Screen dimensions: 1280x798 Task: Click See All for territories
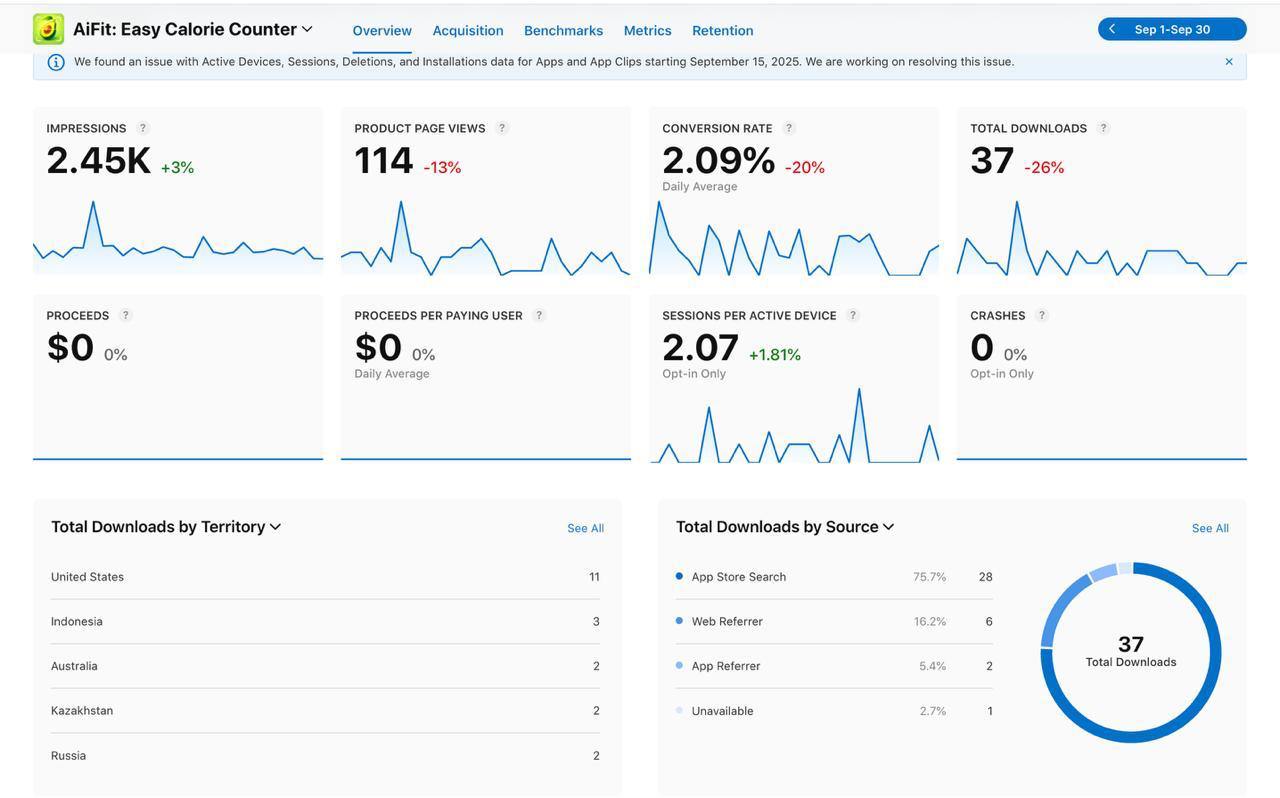pyautogui.click(x=585, y=528)
